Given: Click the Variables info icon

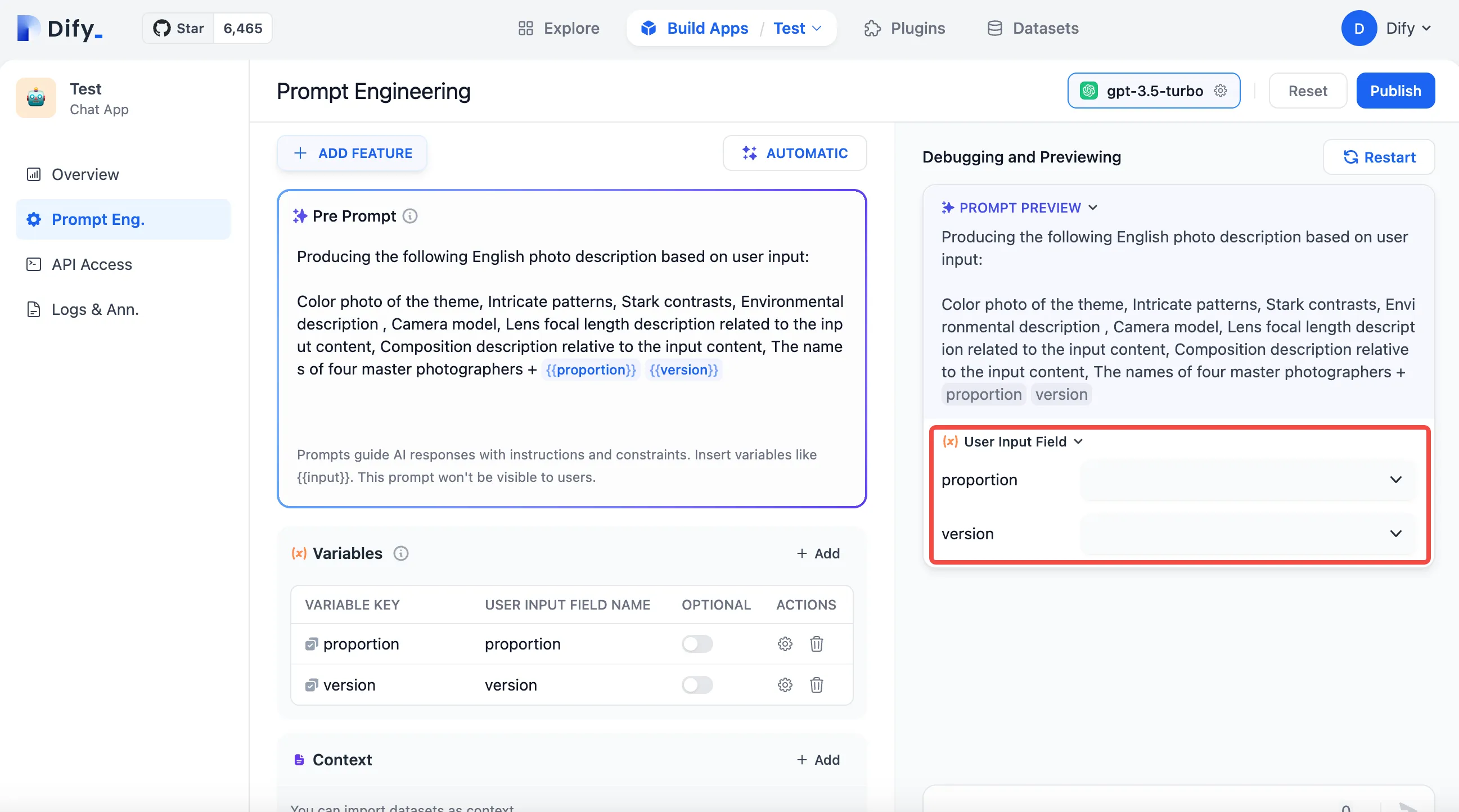Looking at the screenshot, I should 401,553.
